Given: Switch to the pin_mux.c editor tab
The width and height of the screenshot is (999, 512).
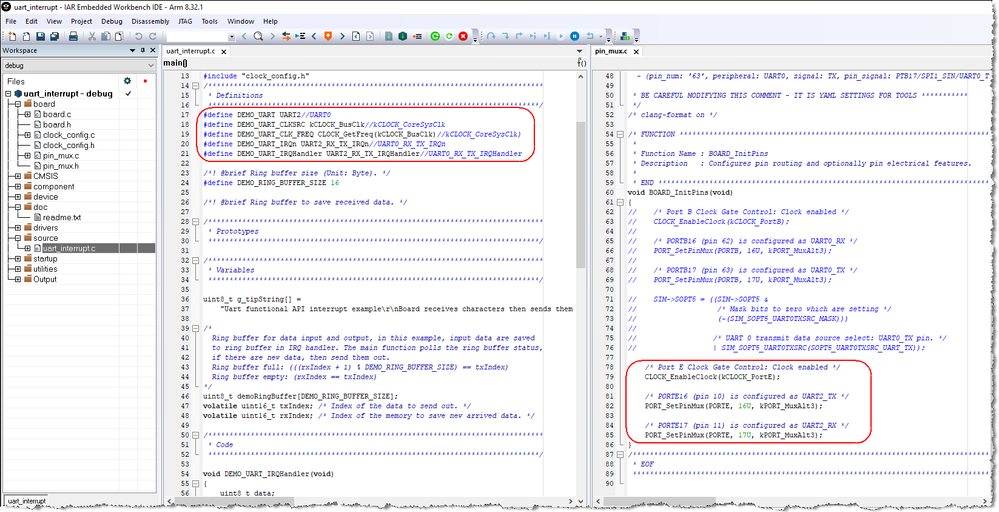Looking at the screenshot, I should [x=611, y=51].
